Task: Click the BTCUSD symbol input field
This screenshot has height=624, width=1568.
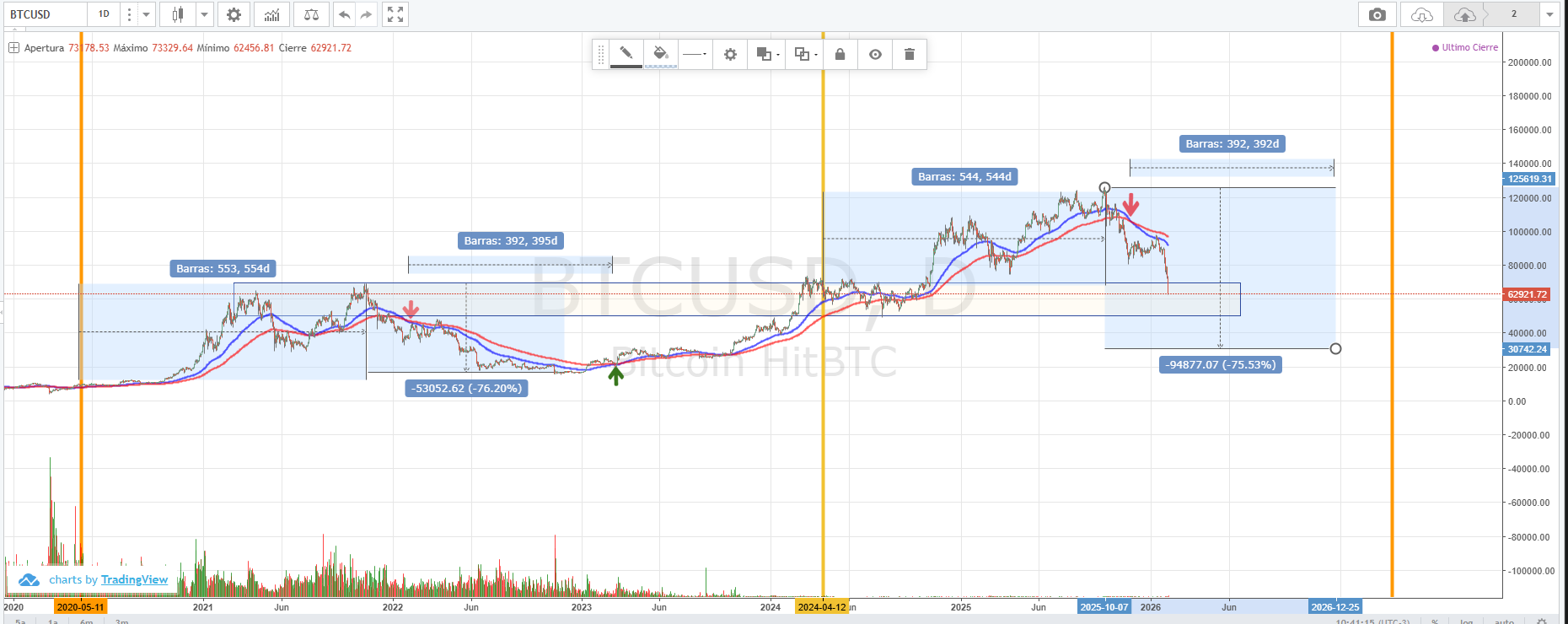Action: pyautogui.click(x=46, y=14)
